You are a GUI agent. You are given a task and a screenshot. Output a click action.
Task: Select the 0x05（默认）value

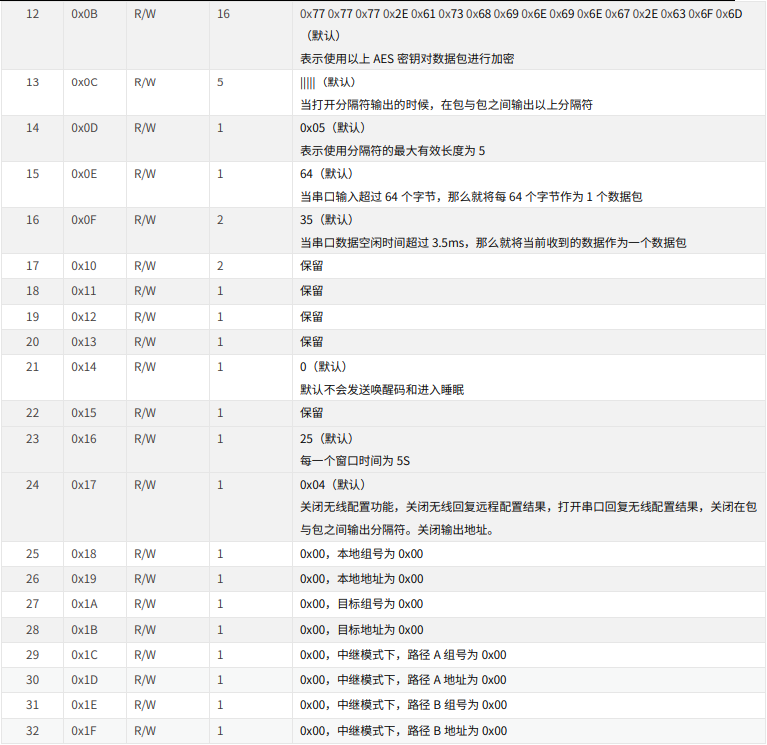(x=333, y=128)
